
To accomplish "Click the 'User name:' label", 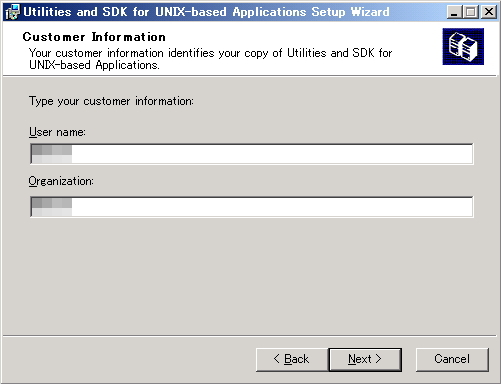I will (57, 132).
